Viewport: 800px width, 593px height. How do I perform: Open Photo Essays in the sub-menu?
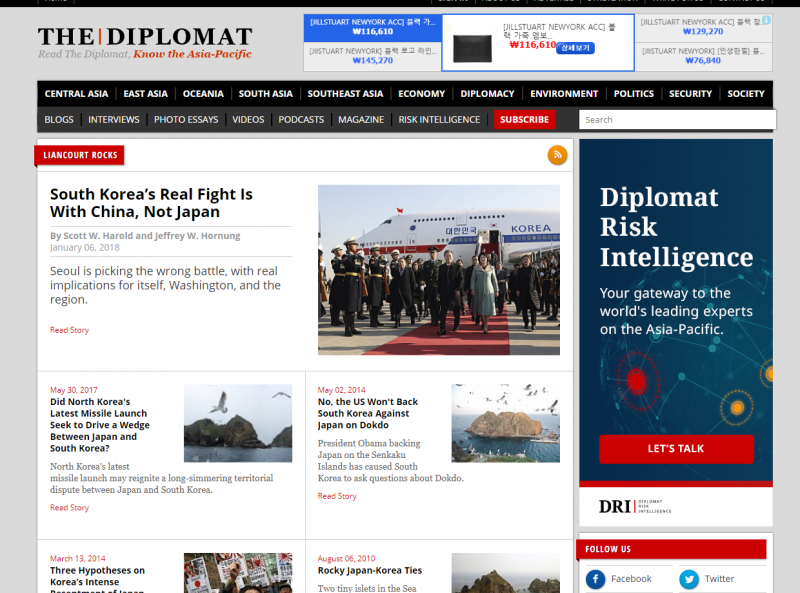(185, 120)
